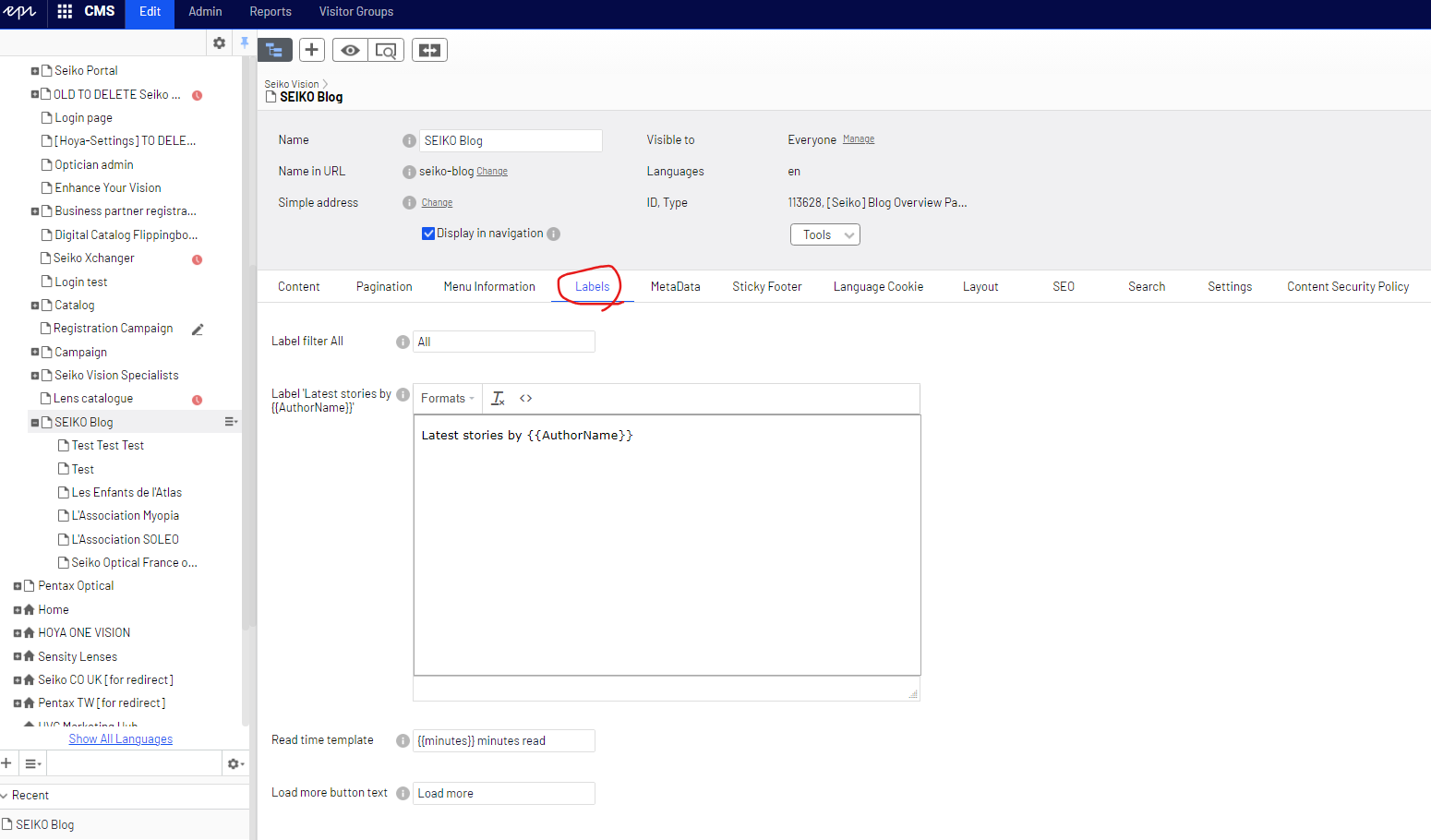Open navigation pane settings gear at top
Viewport: 1431px width, 840px height.
[x=219, y=42]
